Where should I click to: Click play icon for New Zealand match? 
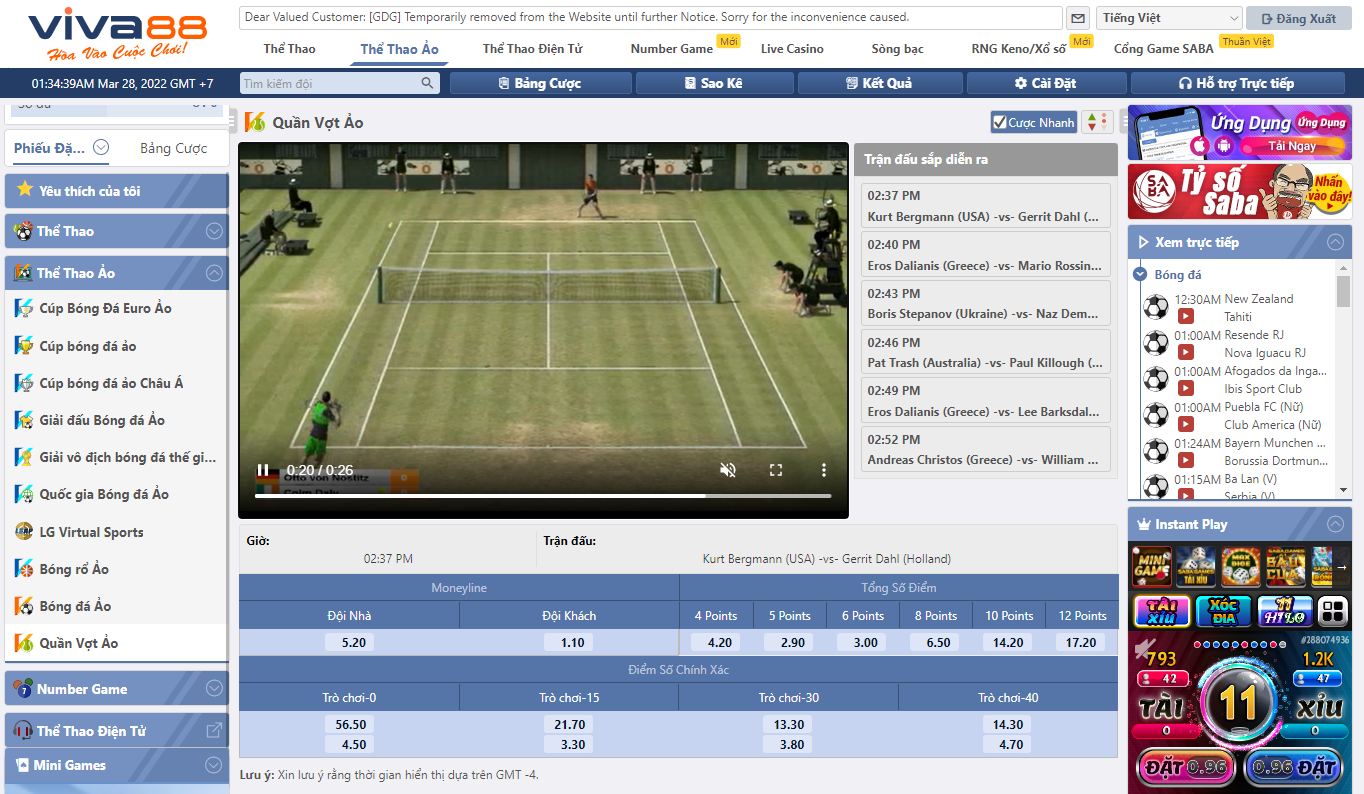tap(1185, 316)
